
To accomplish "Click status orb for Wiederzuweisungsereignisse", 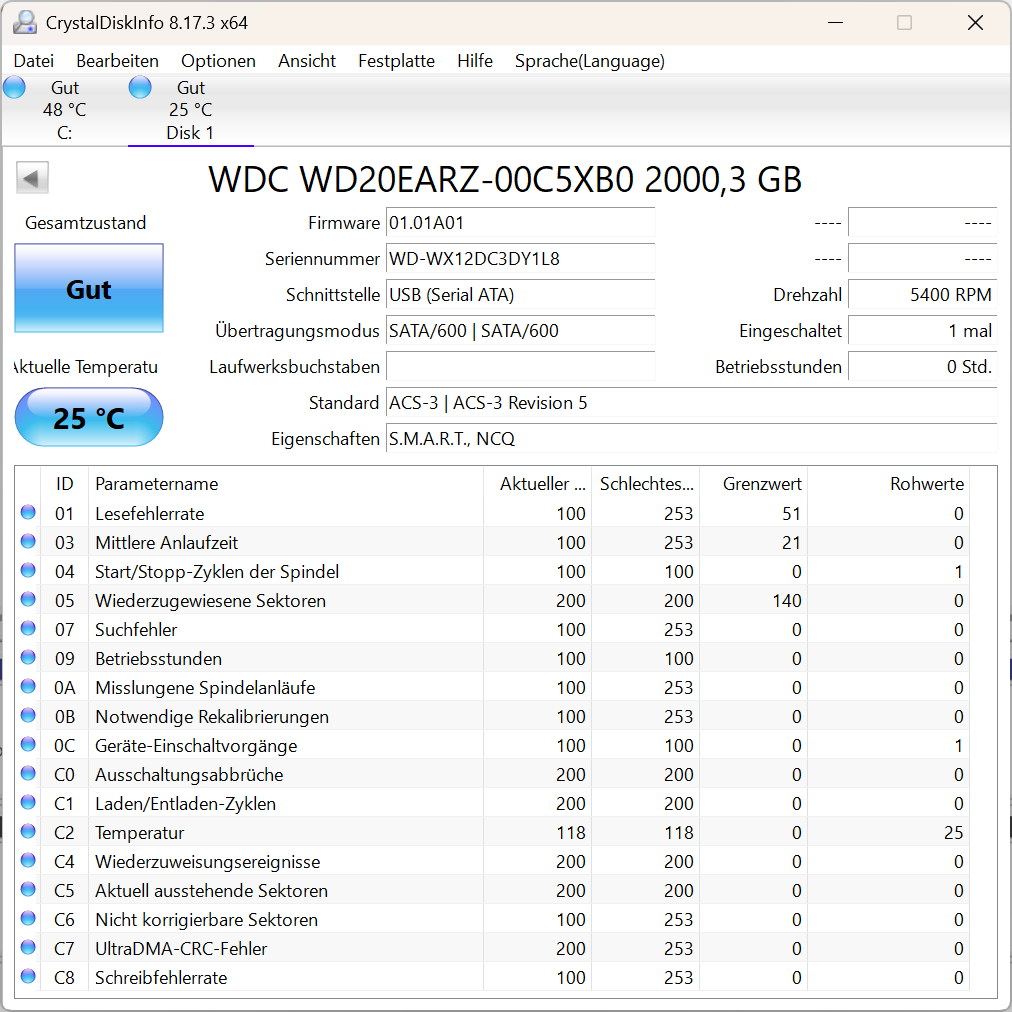I will [28, 861].
